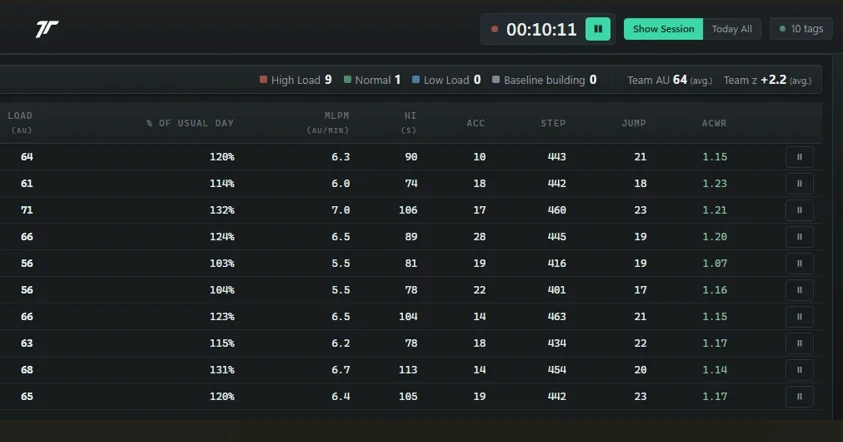Click the app logo in top-left
843x442 pixels.
[47, 28]
